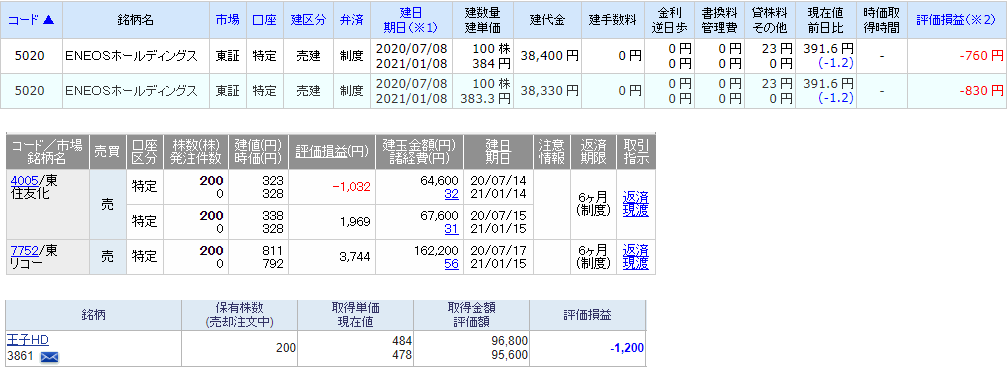Sort by the コード column header

(31, 20)
